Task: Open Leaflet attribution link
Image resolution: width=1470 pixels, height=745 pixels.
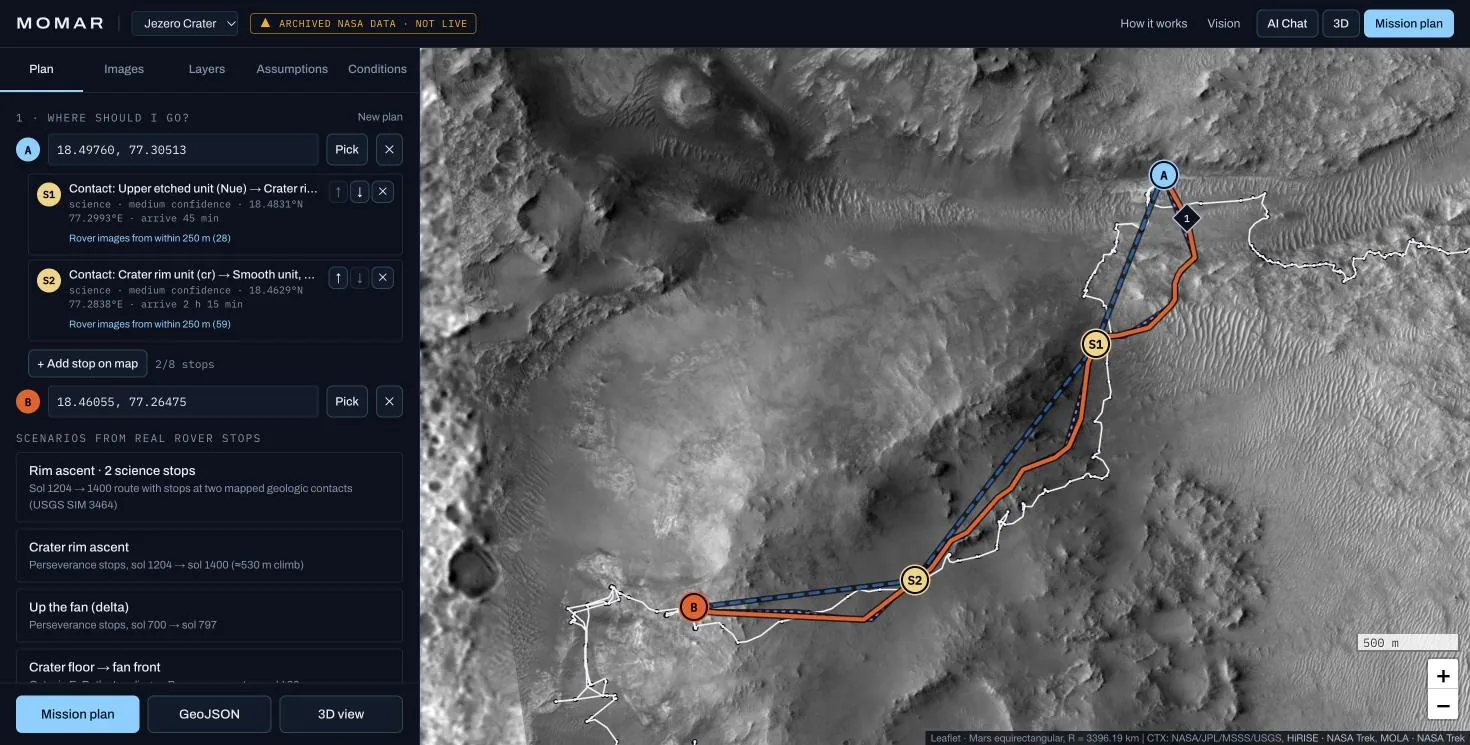Action: click(945, 739)
